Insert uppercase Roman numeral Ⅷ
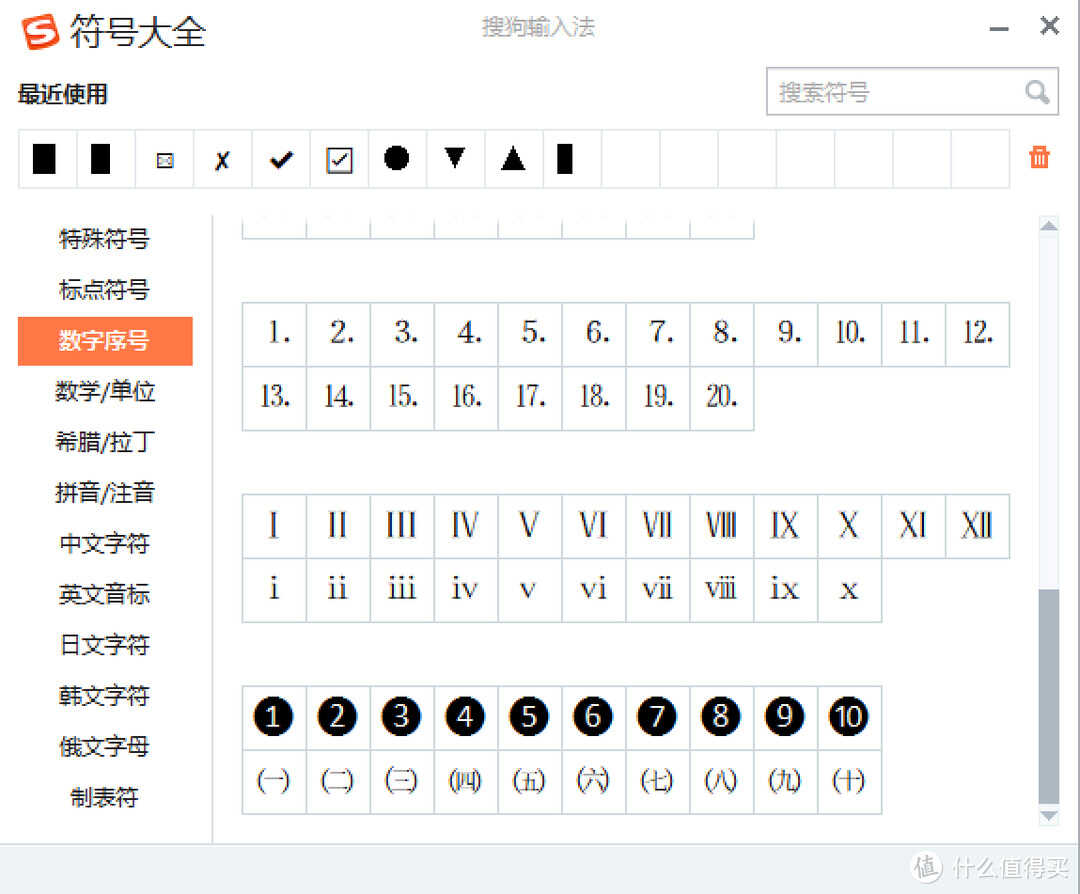 (721, 526)
